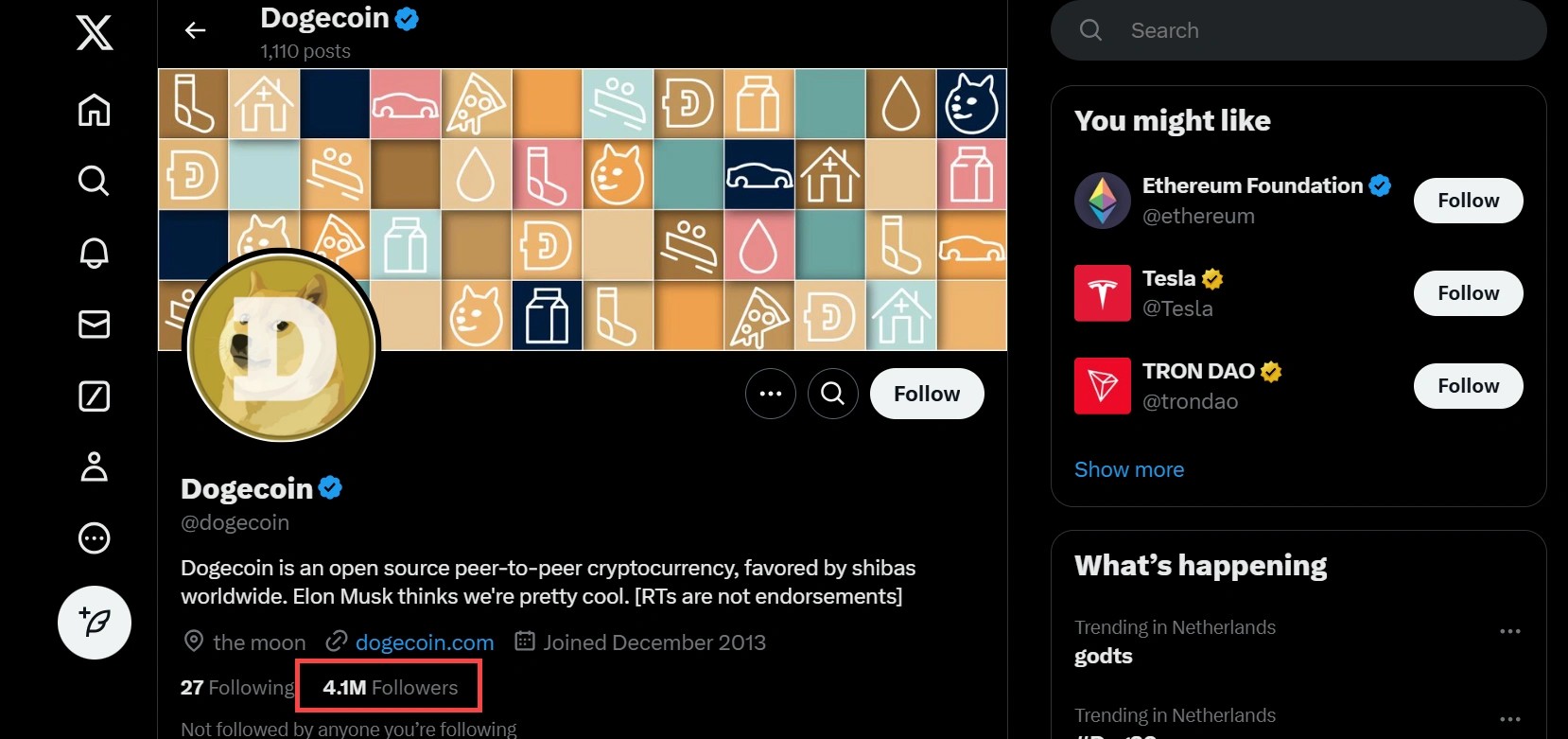Follow the Dogecoin account
This screenshot has height=739, width=1568.
pos(926,394)
